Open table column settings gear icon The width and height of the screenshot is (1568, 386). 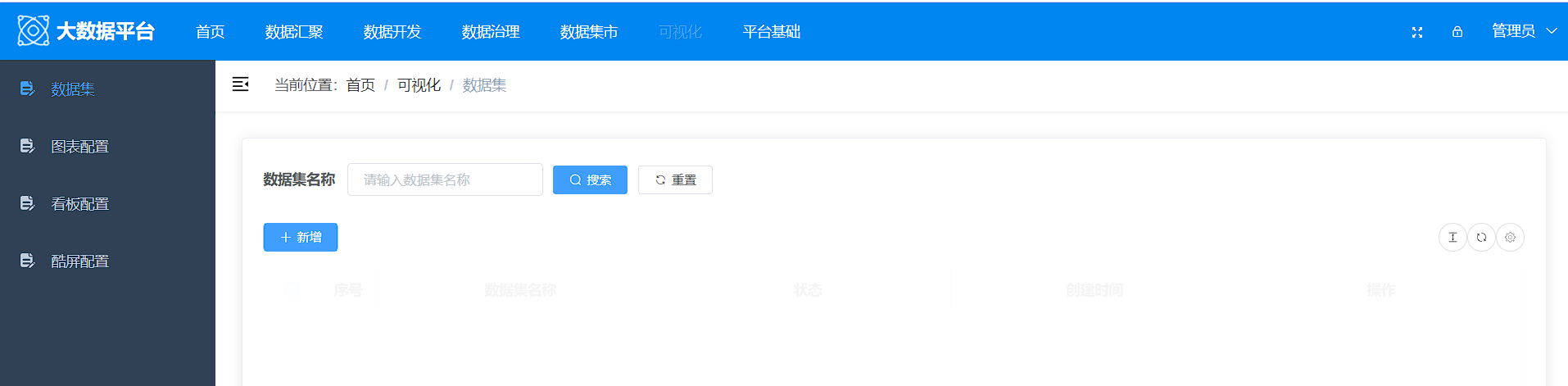click(1510, 238)
